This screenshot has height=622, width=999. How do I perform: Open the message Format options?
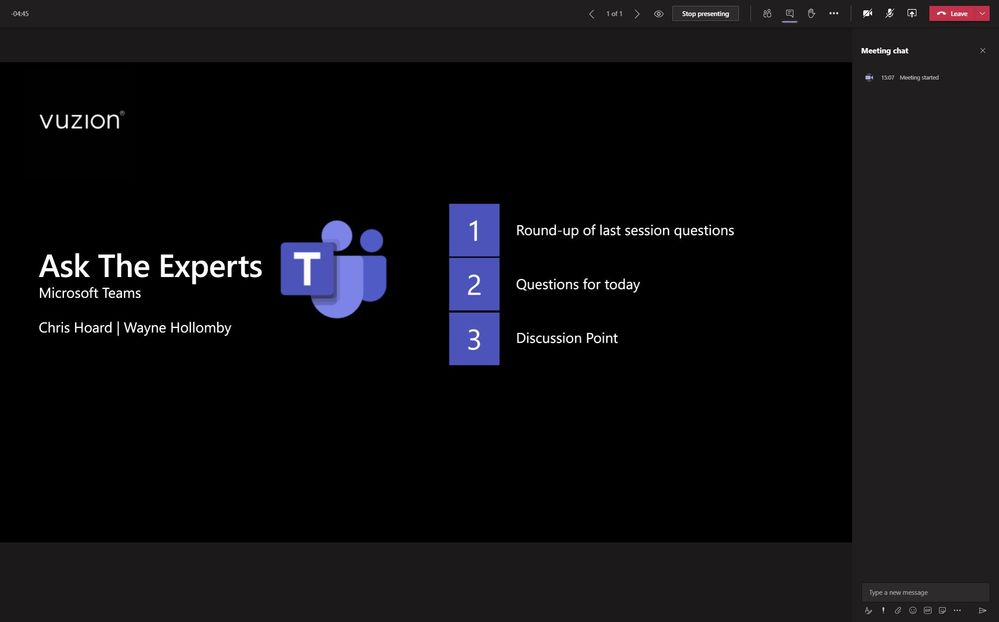click(x=868, y=611)
